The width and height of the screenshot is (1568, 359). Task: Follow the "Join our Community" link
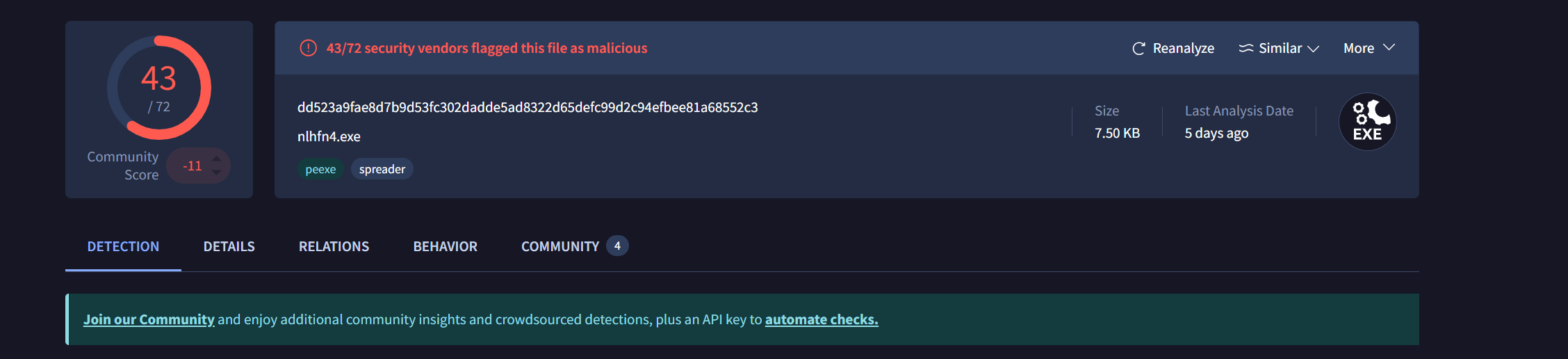tap(149, 319)
